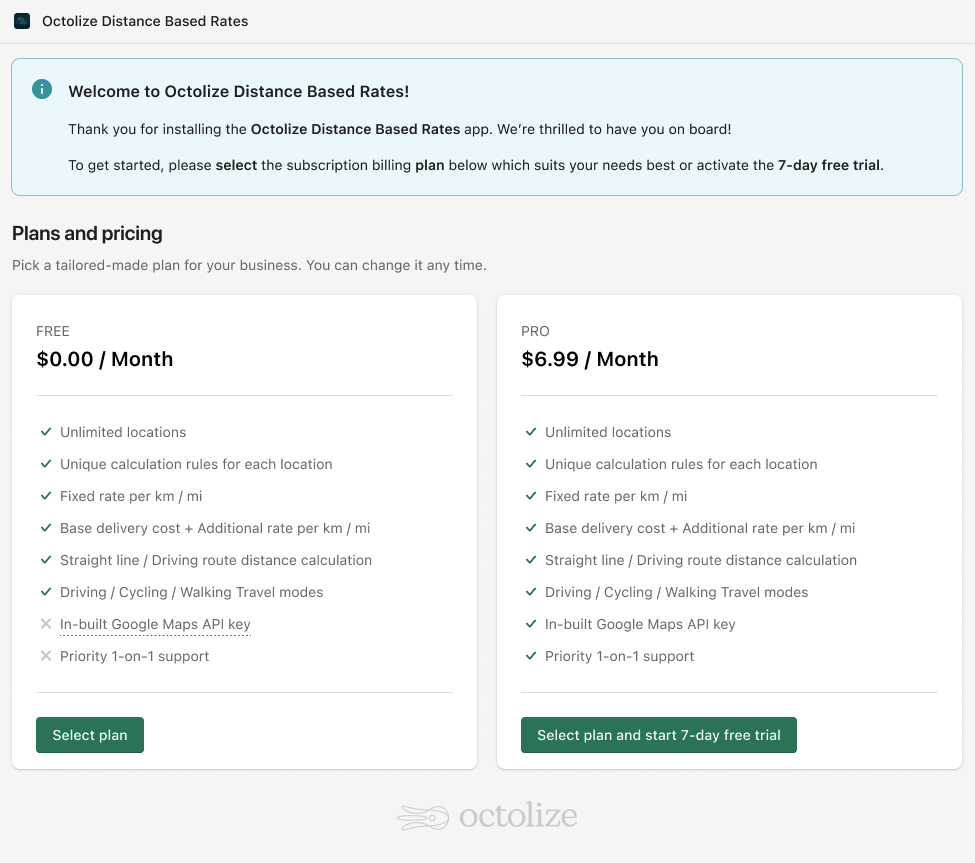The image size is (975, 863).
Task: Click the Pick a tailored-made plan subtitle text
Action: tap(249, 265)
